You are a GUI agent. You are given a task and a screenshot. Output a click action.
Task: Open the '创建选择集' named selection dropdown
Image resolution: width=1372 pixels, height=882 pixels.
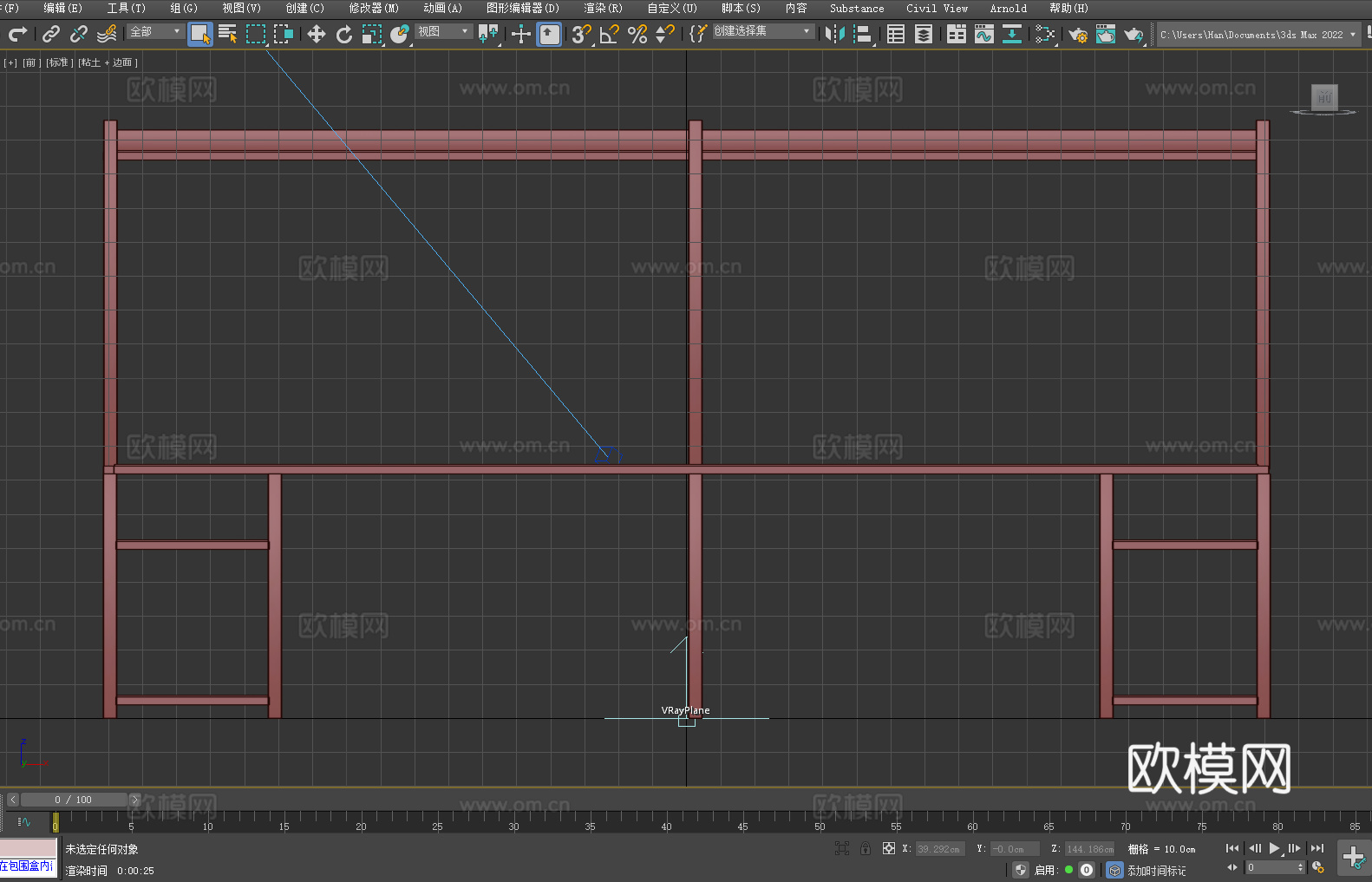[763, 31]
